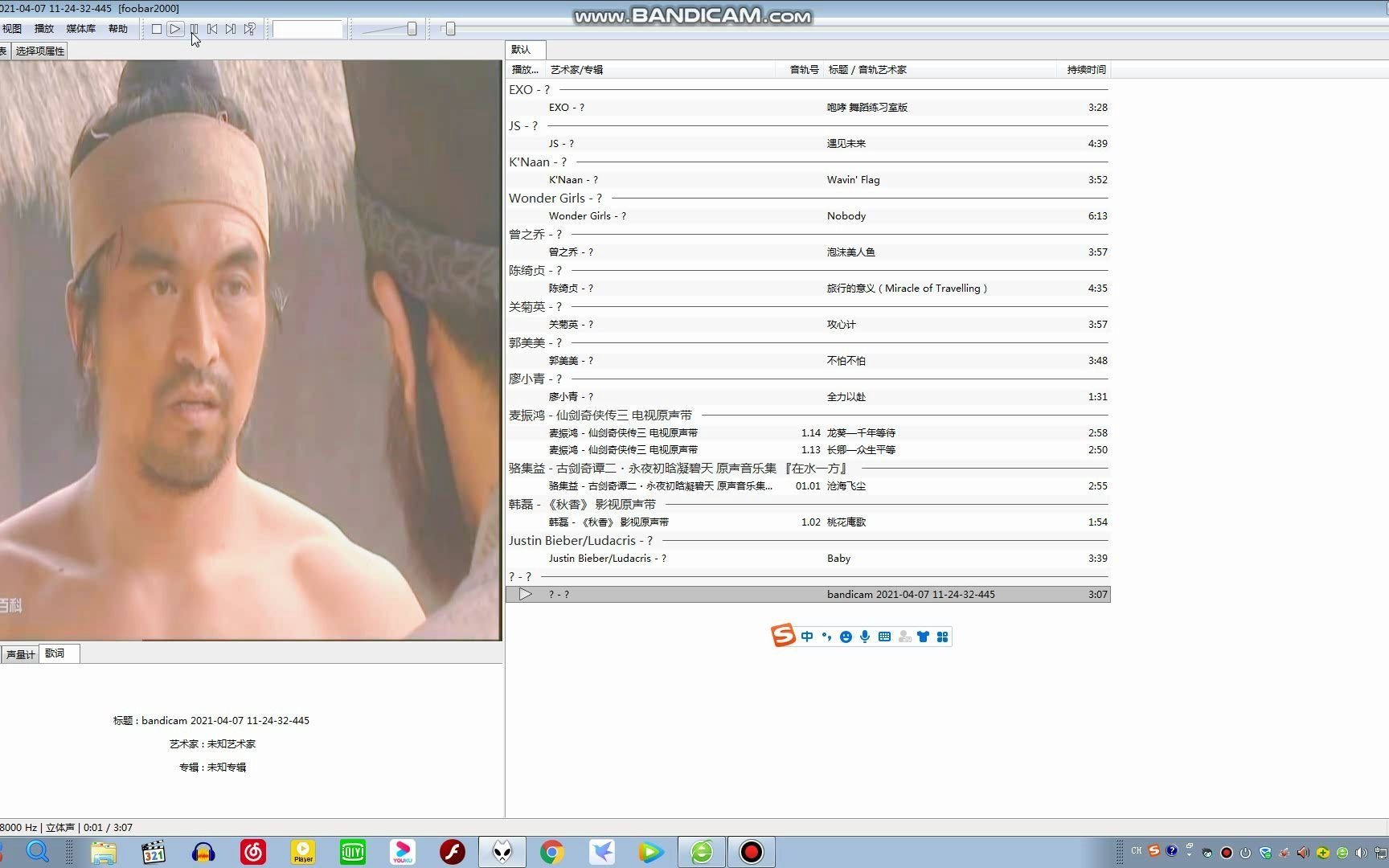
Task: Open iQIYI app on taskbar
Action: point(353,852)
